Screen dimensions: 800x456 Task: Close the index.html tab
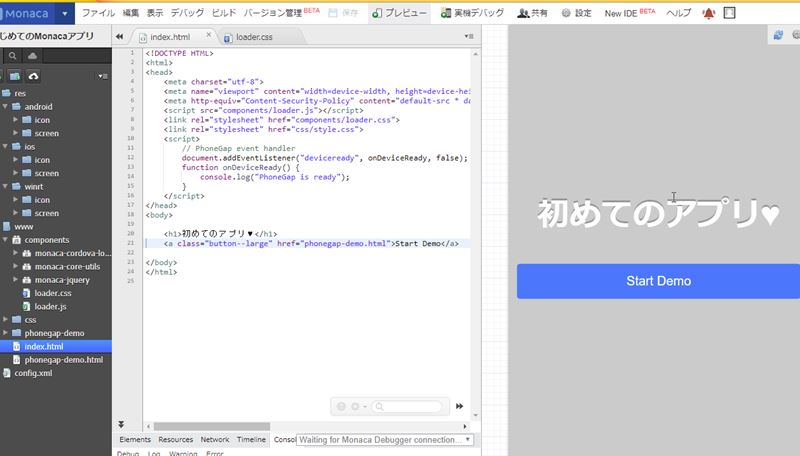(x=209, y=35)
